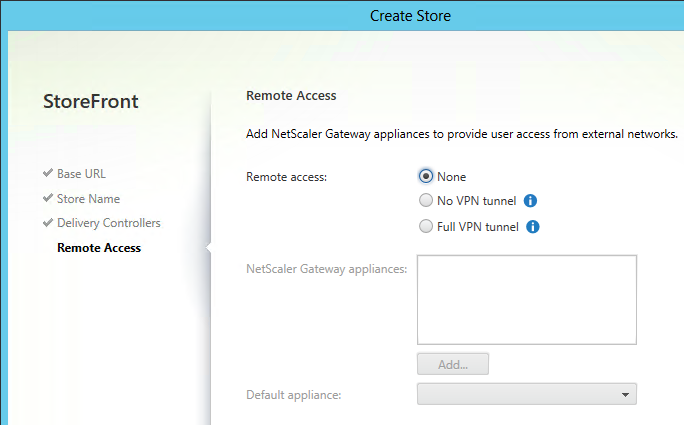Click the Delivery Controllers checkmark icon
Image resolution: width=684 pixels, height=425 pixels.
pyautogui.click(x=48, y=223)
